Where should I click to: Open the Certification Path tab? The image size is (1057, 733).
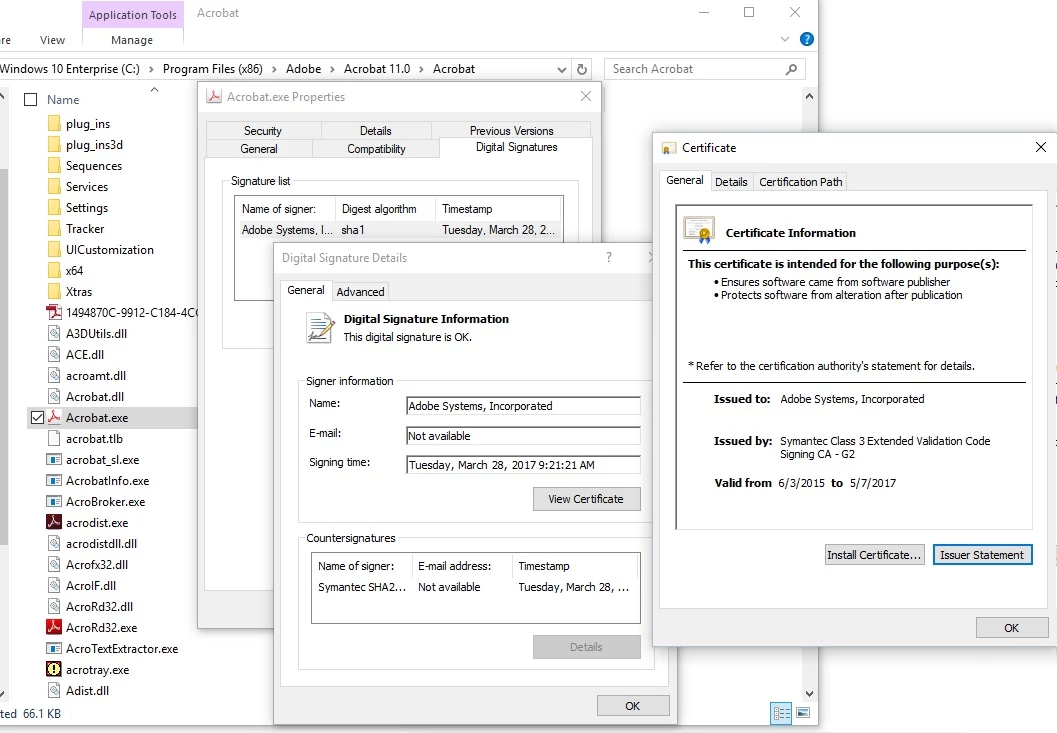click(800, 181)
